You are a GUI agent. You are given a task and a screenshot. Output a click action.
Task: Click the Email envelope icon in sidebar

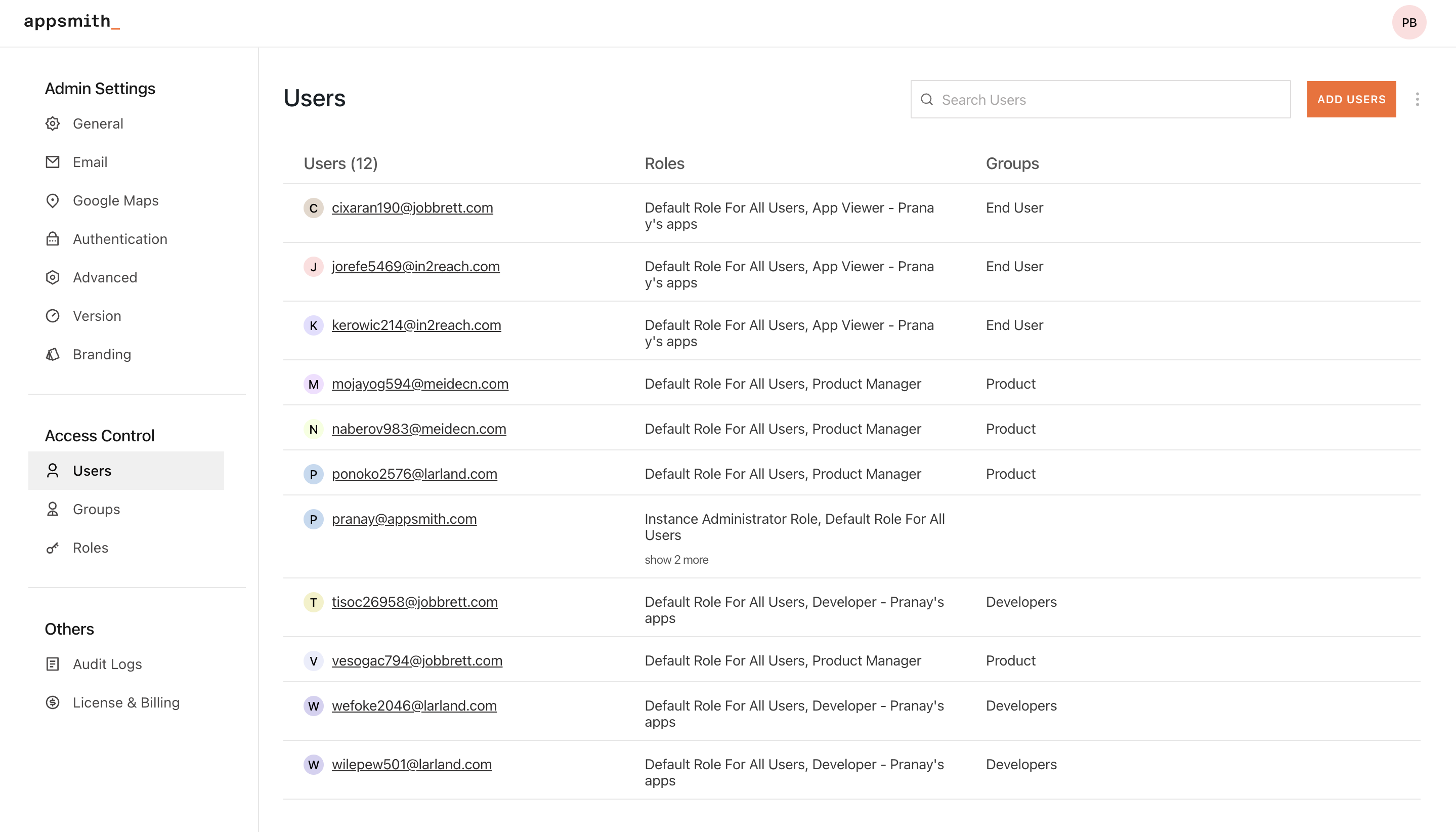pyautogui.click(x=53, y=162)
